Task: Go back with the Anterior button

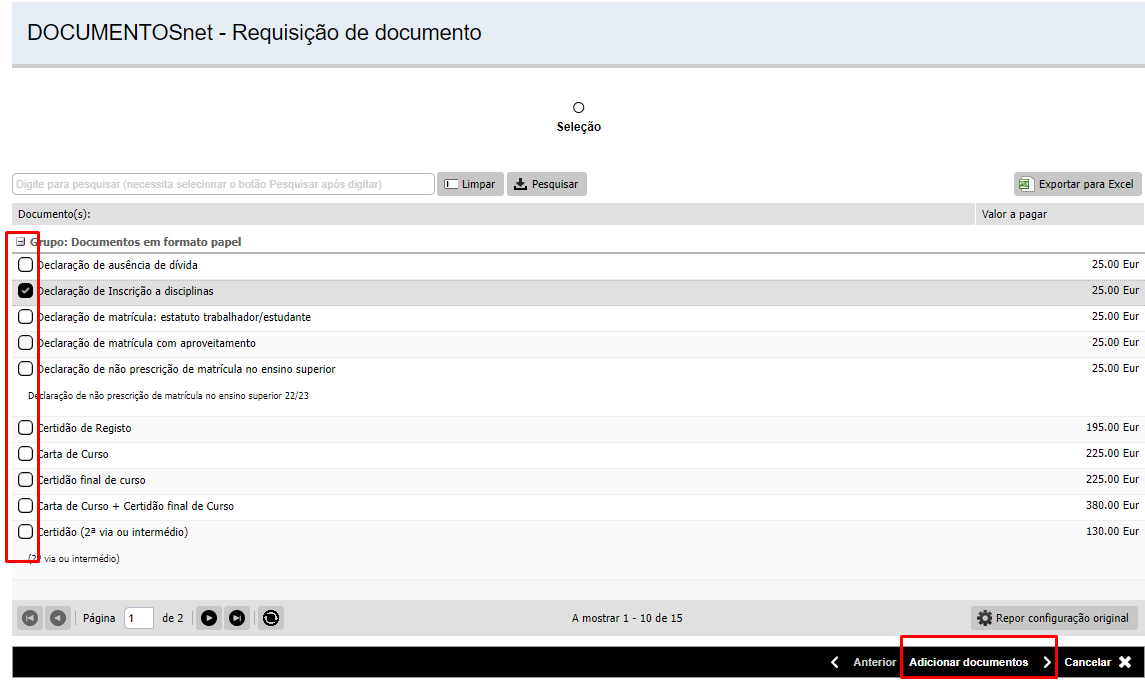Action: 864,662
